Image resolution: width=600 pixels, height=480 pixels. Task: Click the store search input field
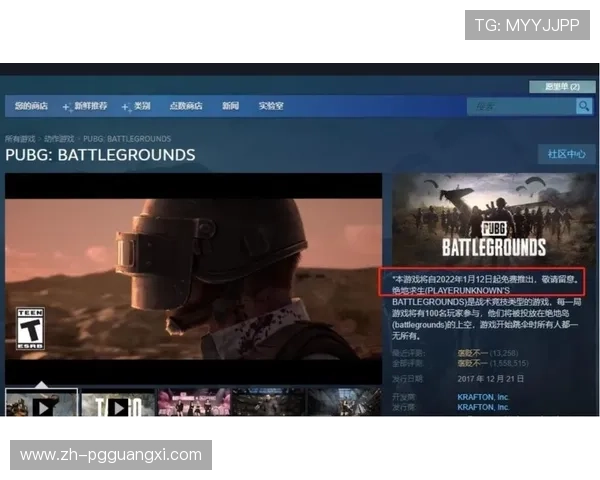521,106
